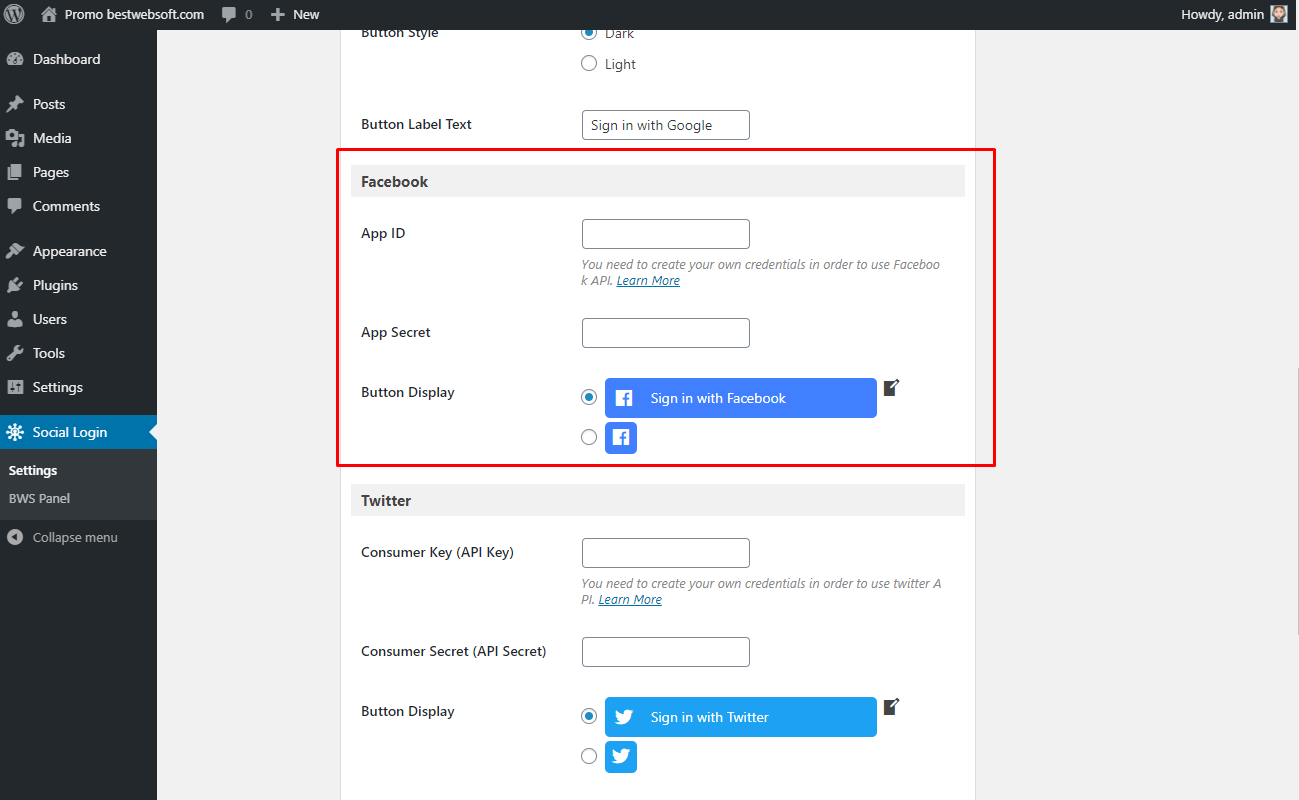The height and width of the screenshot is (800, 1299).
Task: Click Learn More link under Facebook App ID
Action: coord(648,281)
